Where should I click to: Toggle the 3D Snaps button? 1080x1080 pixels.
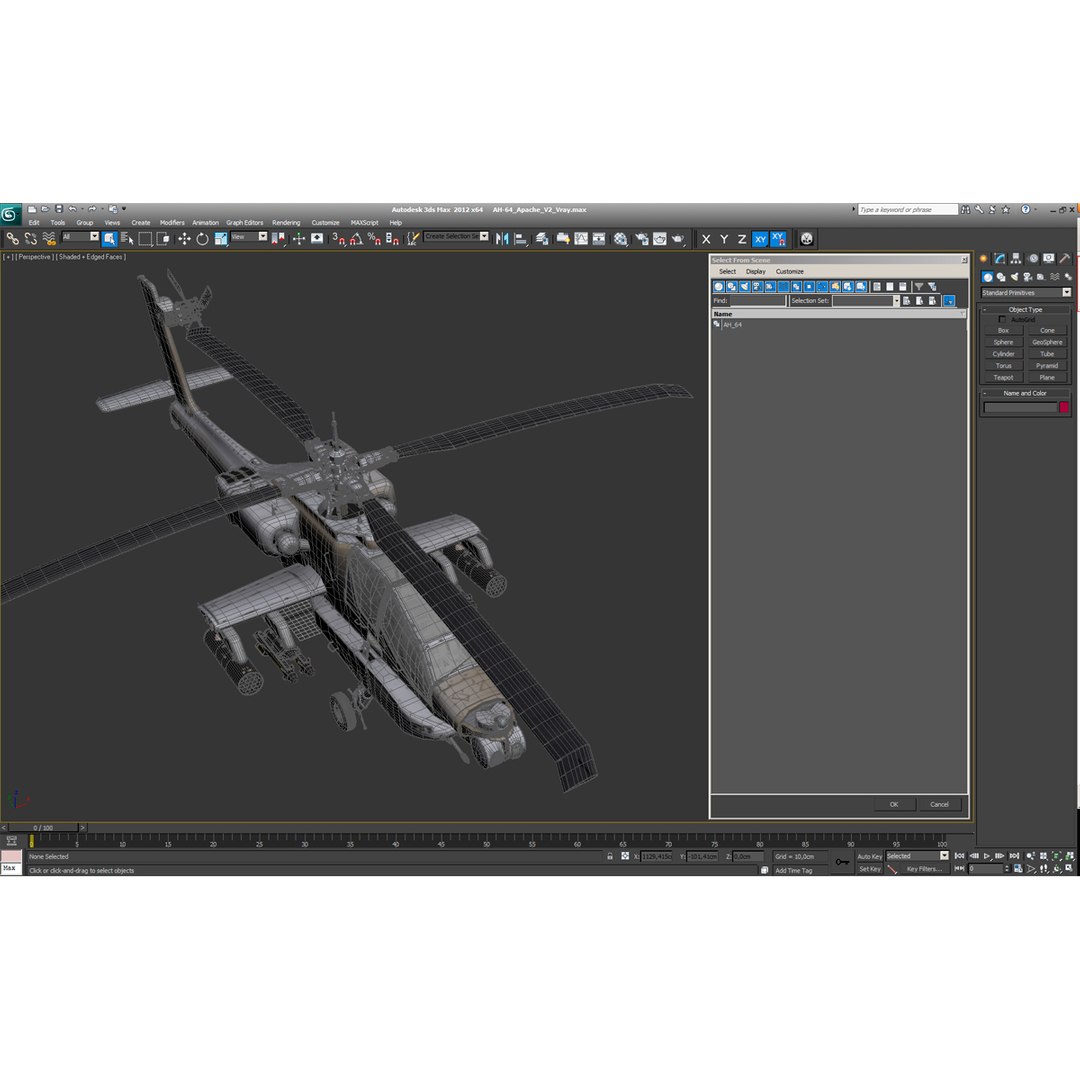pos(338,239)
